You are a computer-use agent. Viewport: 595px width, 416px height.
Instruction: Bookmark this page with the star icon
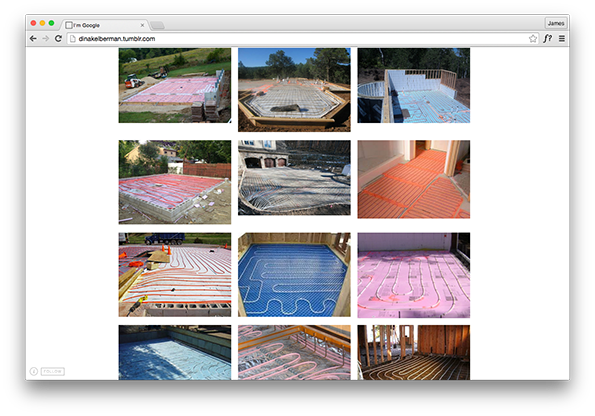(533, 39)
